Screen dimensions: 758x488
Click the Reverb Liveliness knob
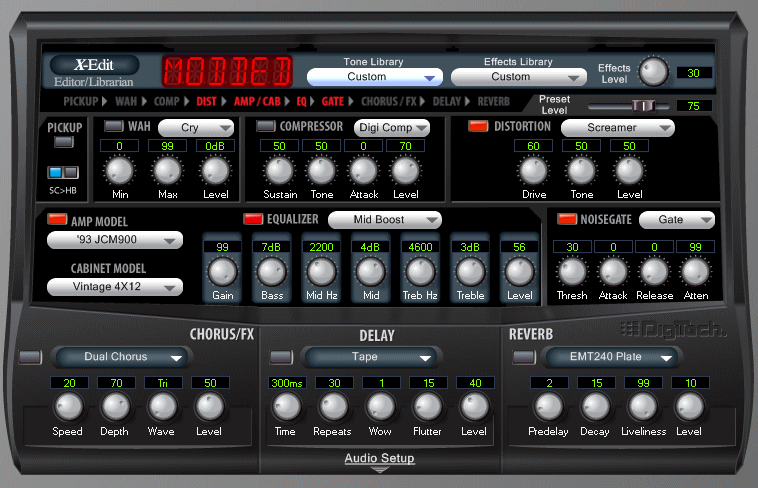coord(642,407)
